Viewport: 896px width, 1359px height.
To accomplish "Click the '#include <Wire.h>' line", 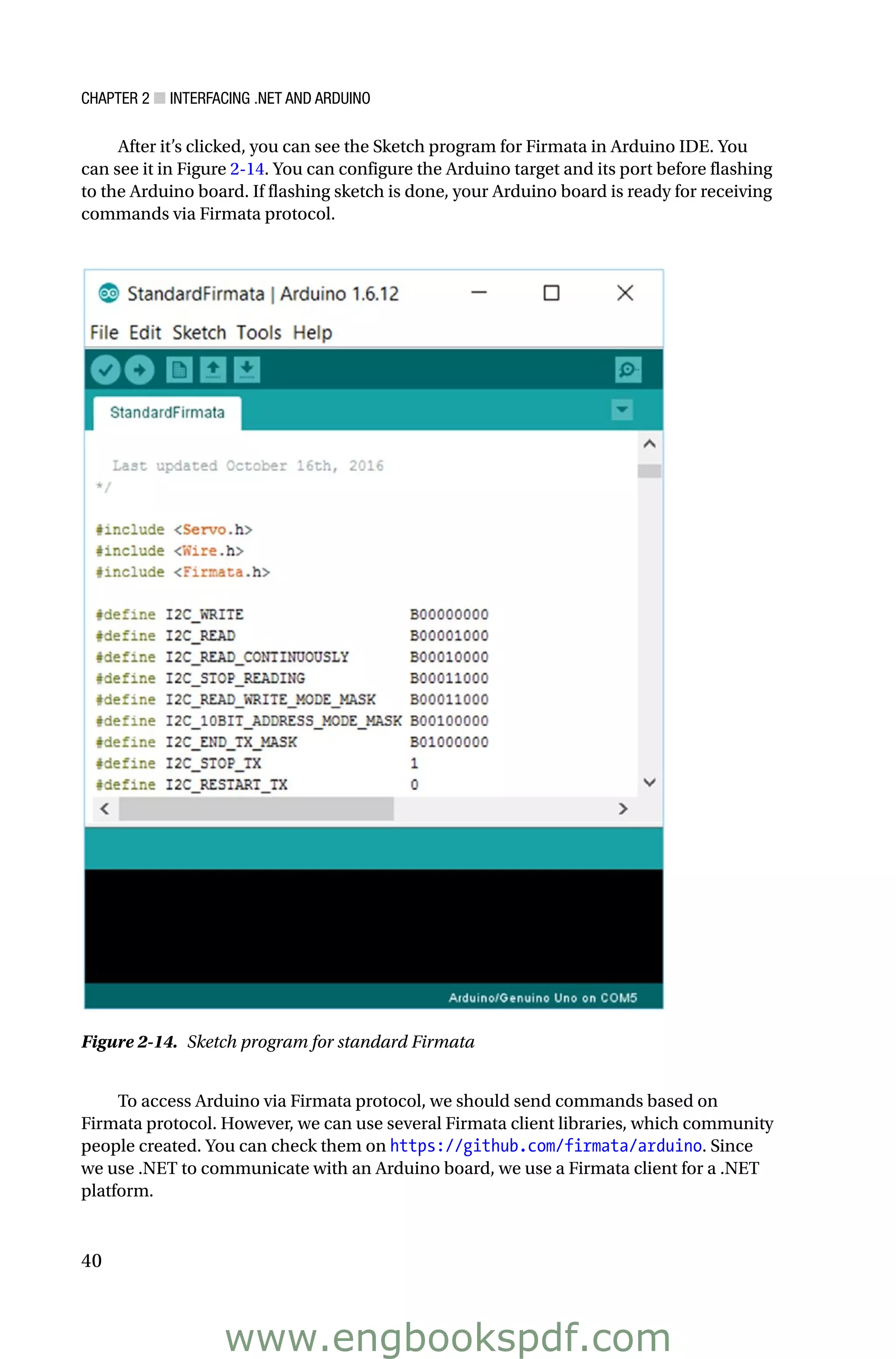I will 170,551.
